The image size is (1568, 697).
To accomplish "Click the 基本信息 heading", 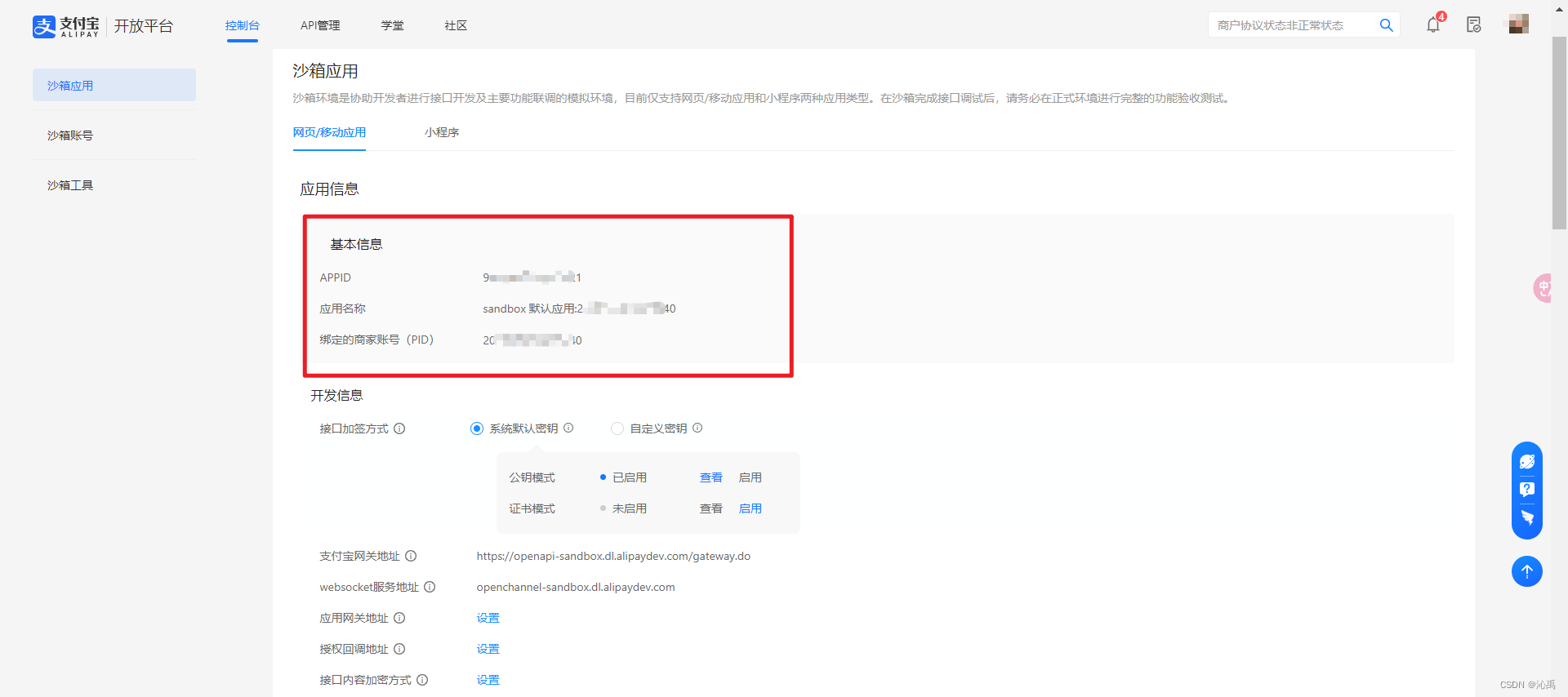I will (x=356, y=244).
